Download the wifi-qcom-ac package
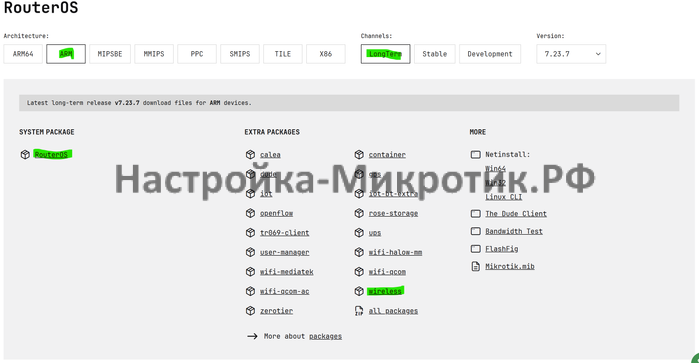 coord(284,291)
